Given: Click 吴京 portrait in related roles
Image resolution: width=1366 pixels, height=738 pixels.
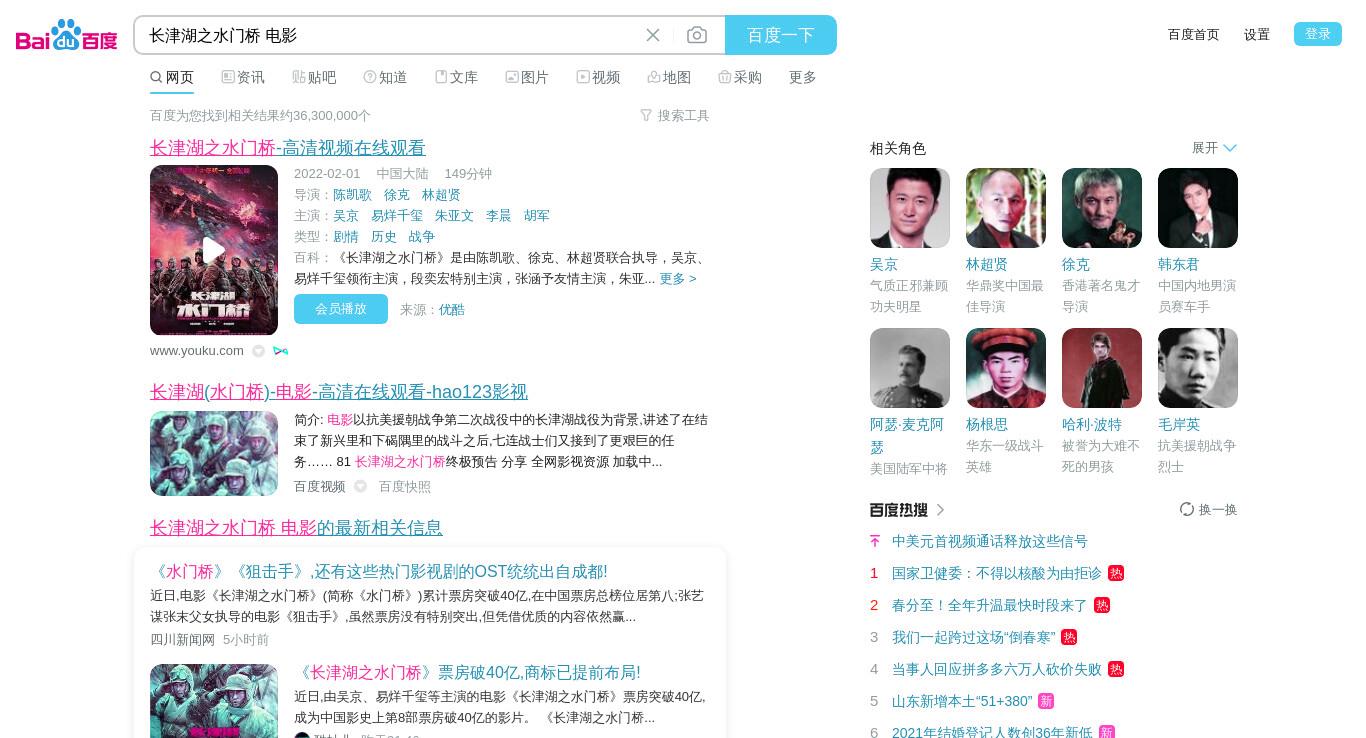Looking at the screenshot, I should (910, 208).
